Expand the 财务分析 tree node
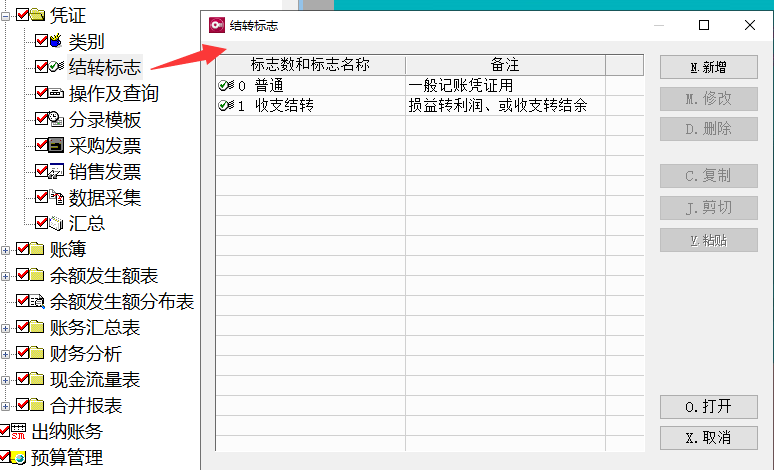774x470 pixels. (x=5, y=354)
